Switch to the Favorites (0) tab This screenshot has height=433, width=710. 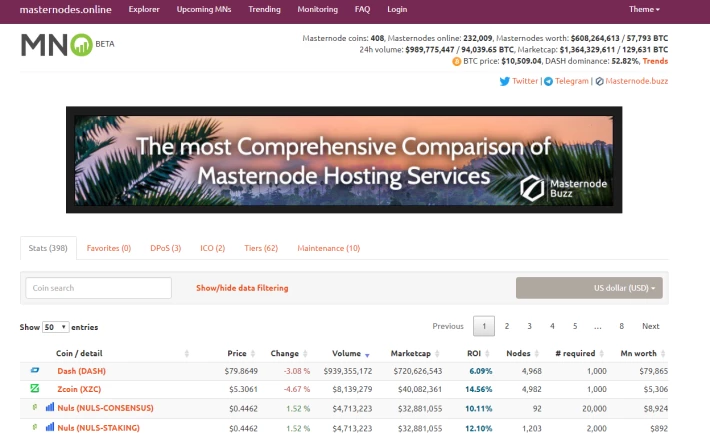[x=109, y=248]
